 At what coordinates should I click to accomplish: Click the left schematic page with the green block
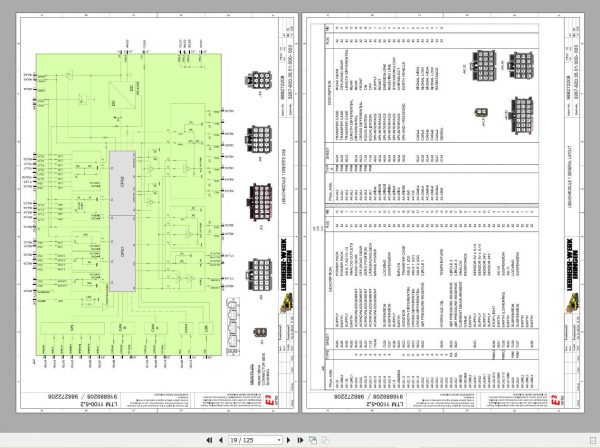(157, 213)
